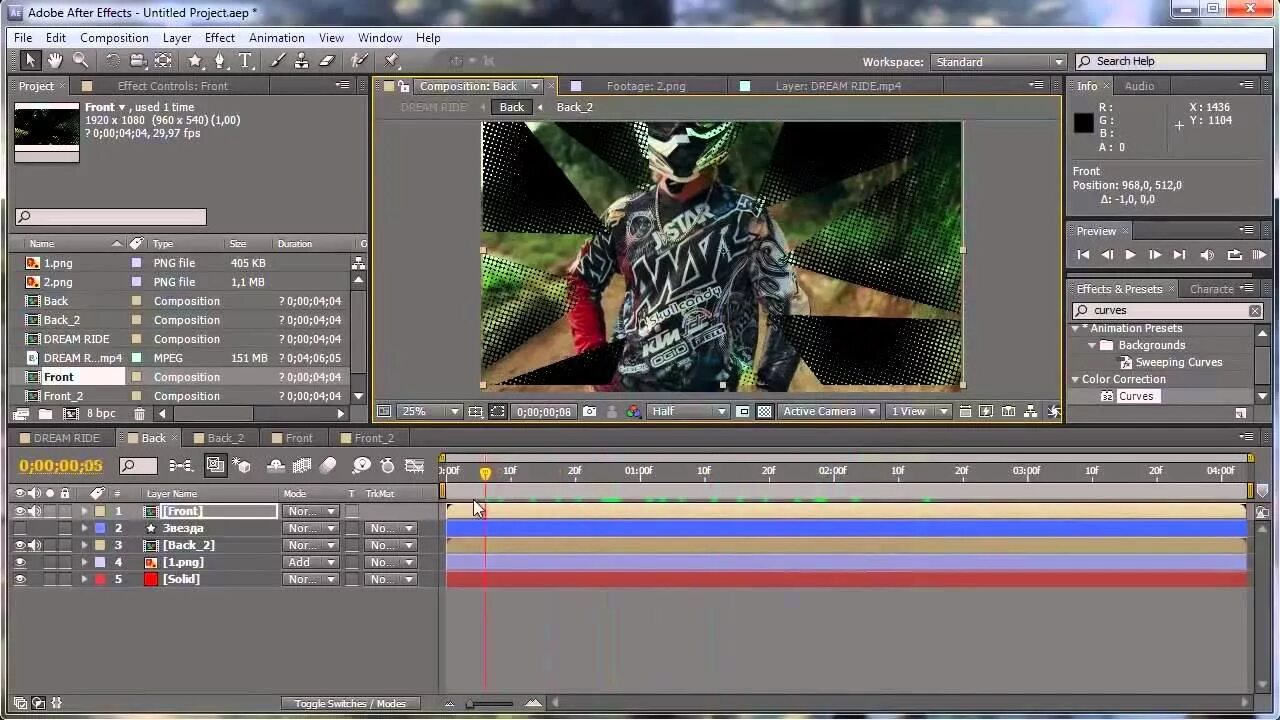The height and width of the screenshot is (720, 1280).
Task: Open the Half resolution dropdown
Action: point(688,411)
